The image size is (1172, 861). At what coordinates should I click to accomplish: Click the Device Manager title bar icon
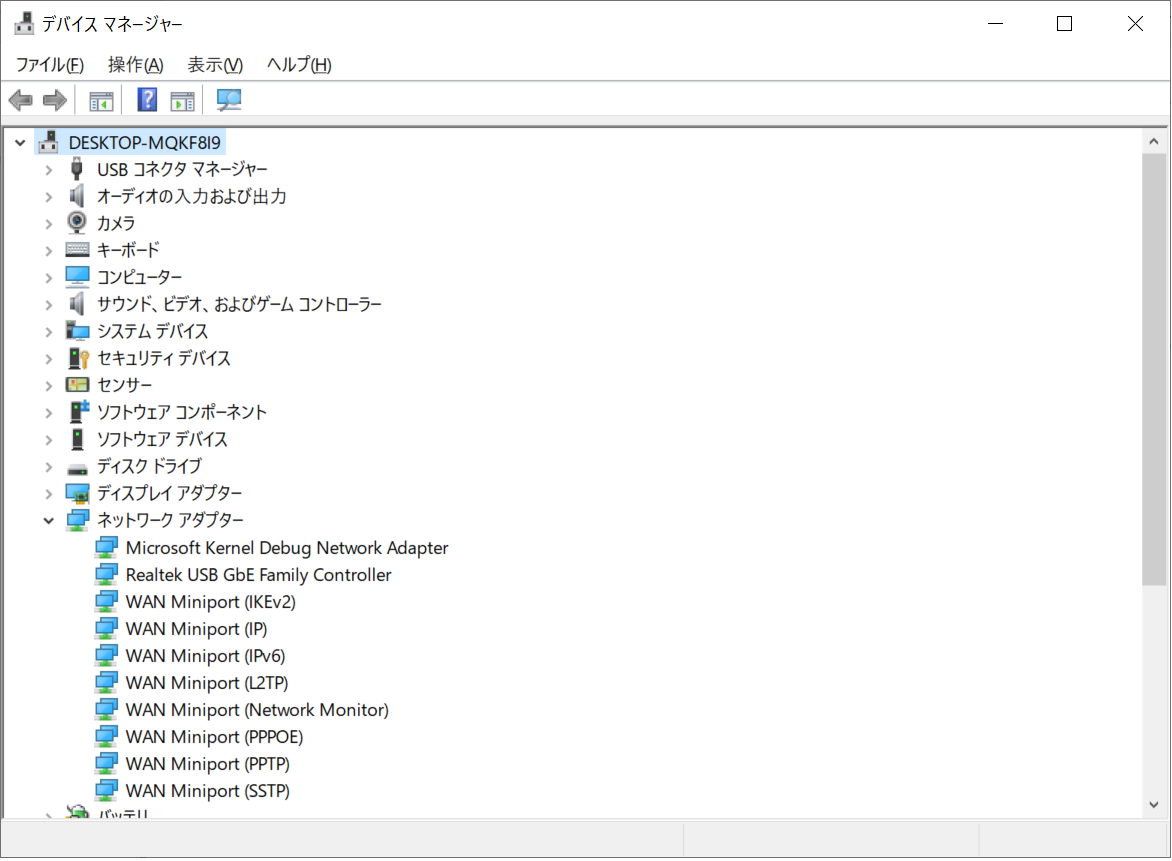point(24,23)
